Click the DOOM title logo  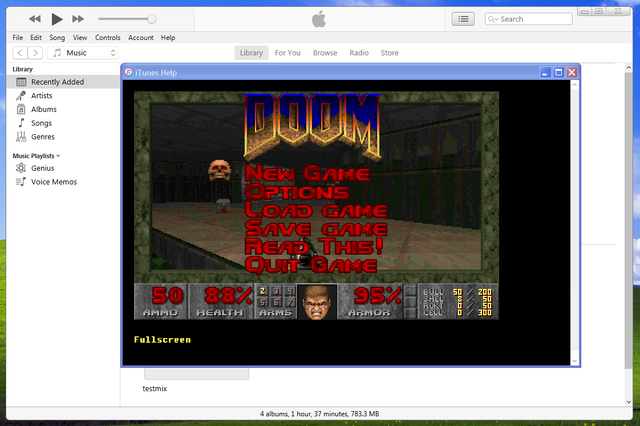[x=313, y=127]
